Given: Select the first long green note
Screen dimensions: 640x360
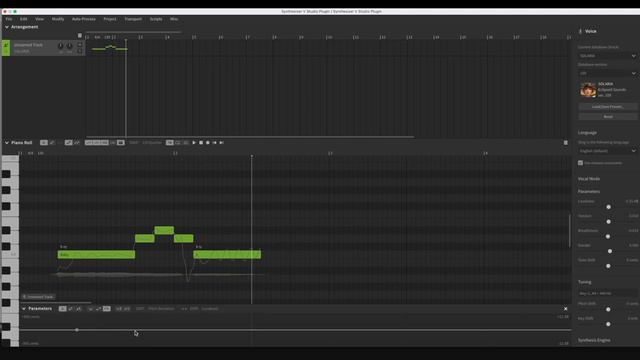Looking at the screenshot, I should click(96, 255).
